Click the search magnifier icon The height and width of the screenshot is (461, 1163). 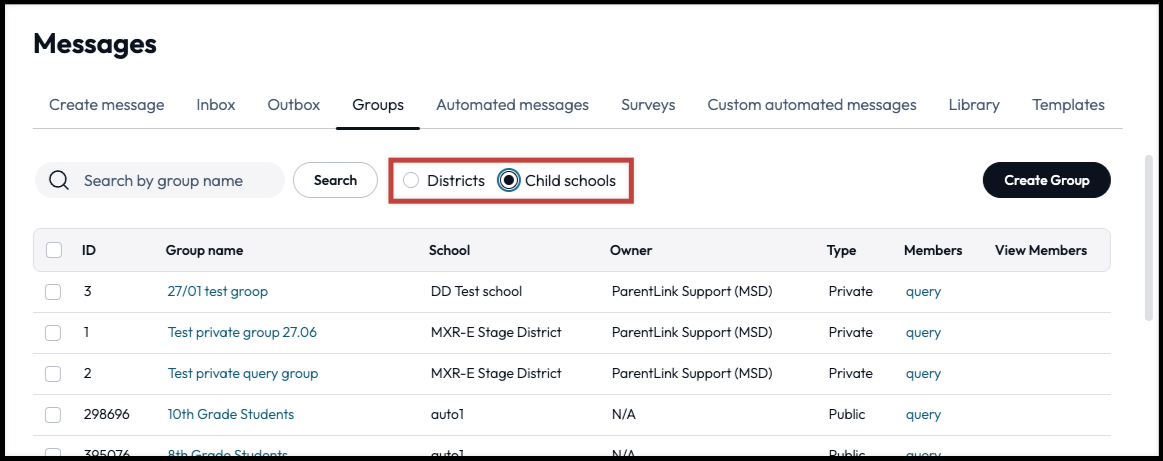click(x=59, y=180)
